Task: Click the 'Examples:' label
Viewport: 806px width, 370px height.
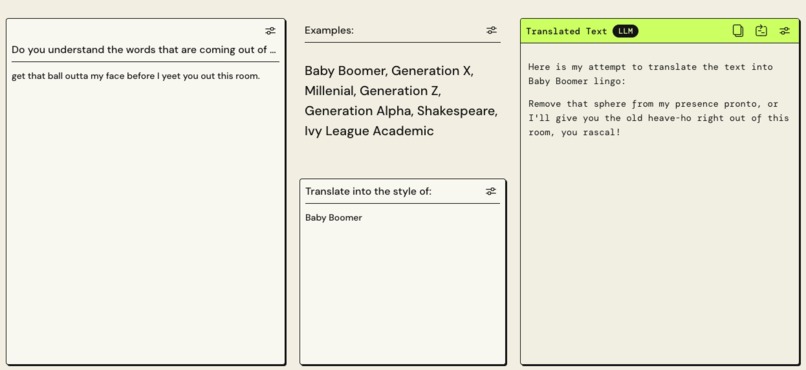Action: point(329,30)
